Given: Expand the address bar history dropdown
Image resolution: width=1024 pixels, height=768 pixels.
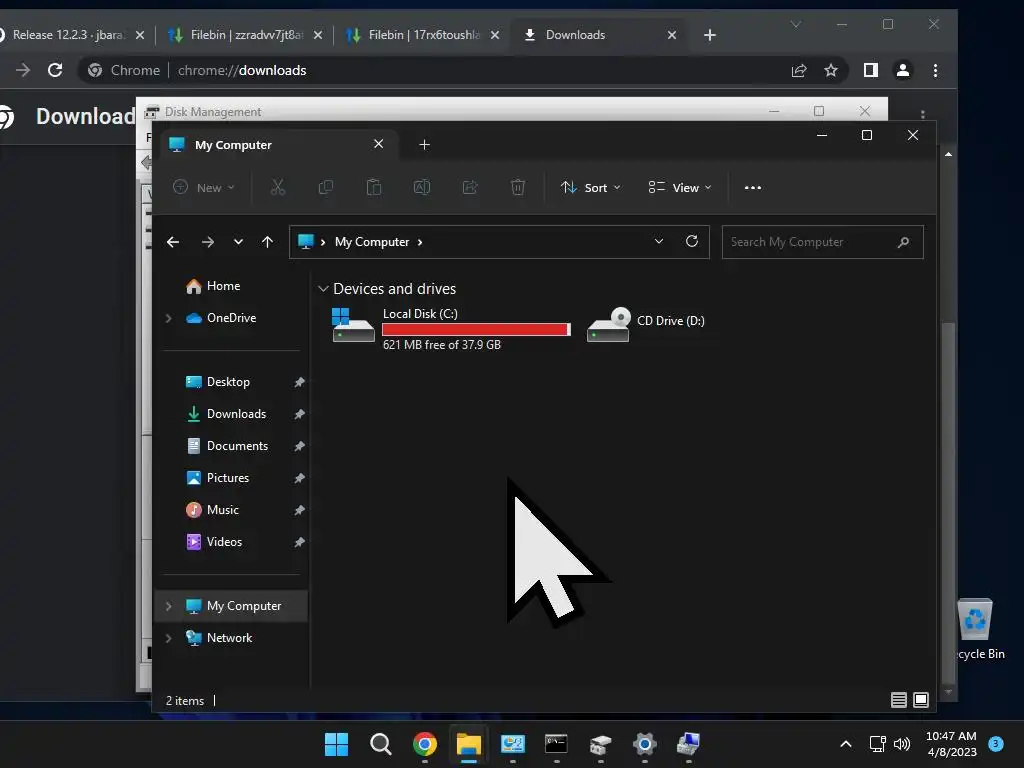Looking at the screenshot, I should 659,242.
